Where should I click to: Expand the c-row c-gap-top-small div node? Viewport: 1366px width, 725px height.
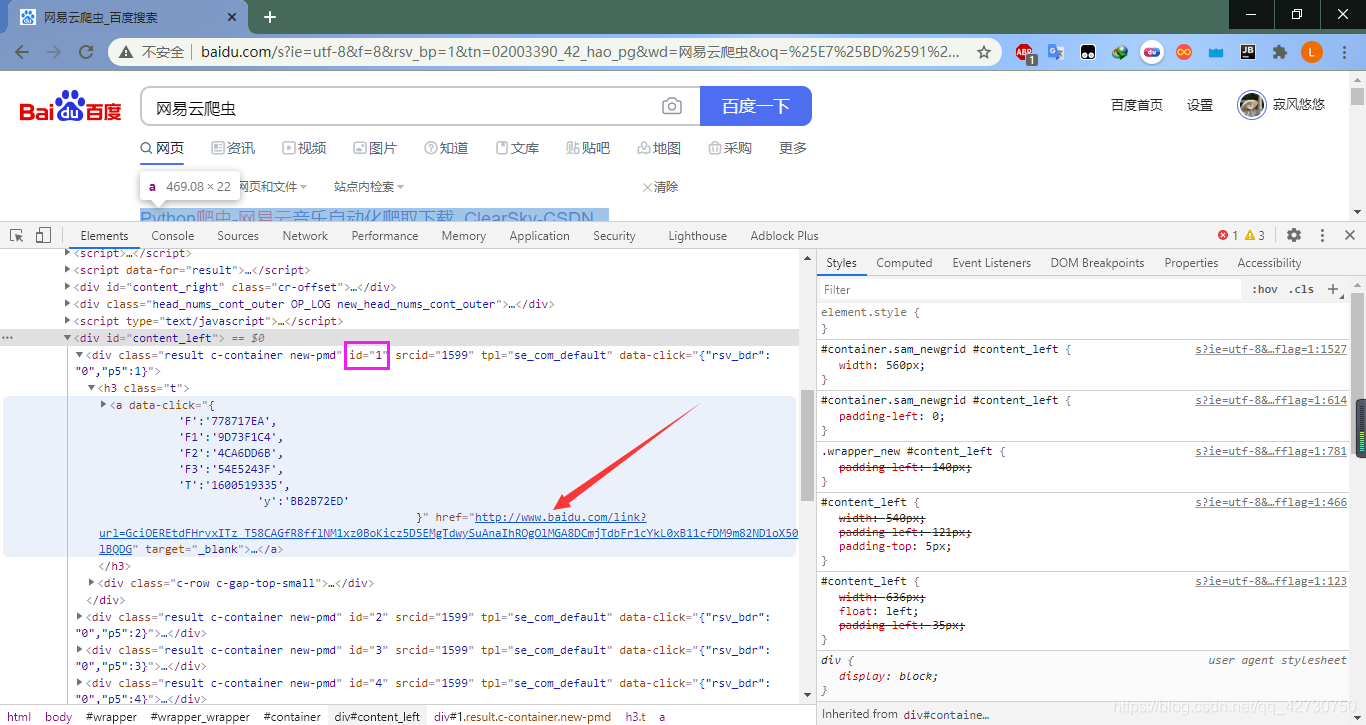(92, 583)
